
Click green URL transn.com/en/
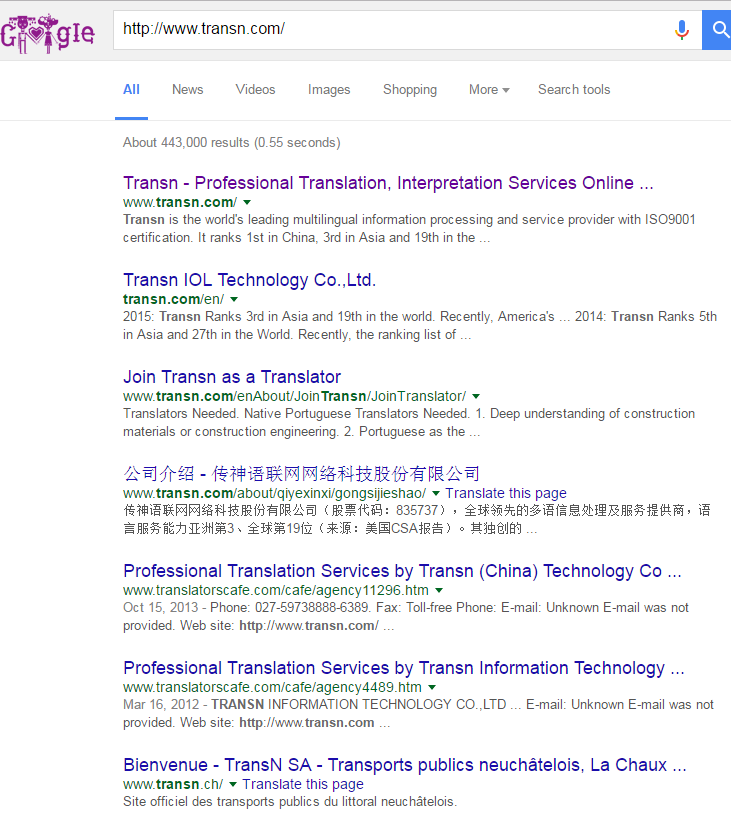coord(174,299)
